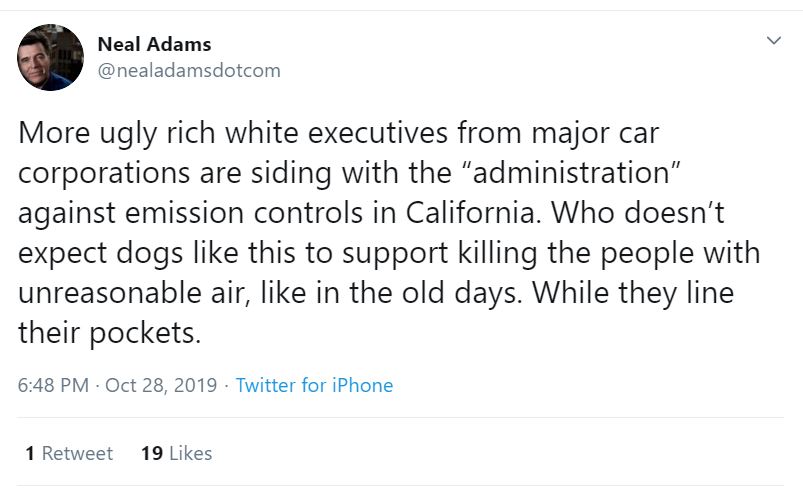Click Neal Adams' profile avatar photo
Screen dimensions: 803x492
pos(50,58)
